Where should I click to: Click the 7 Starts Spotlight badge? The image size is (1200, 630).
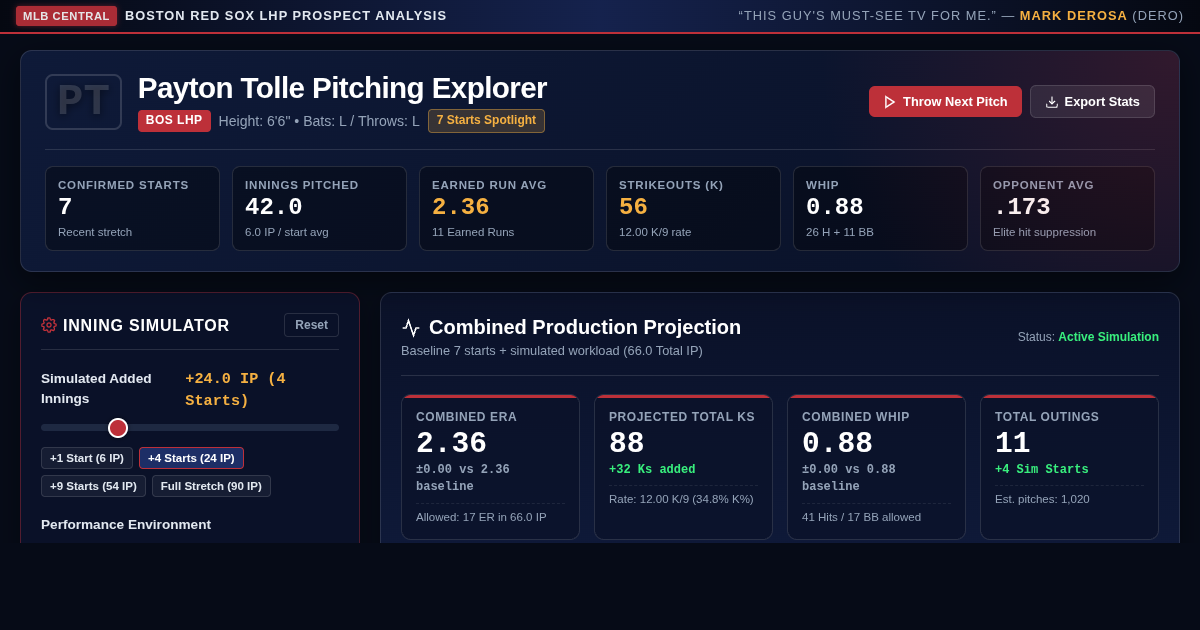486,121
